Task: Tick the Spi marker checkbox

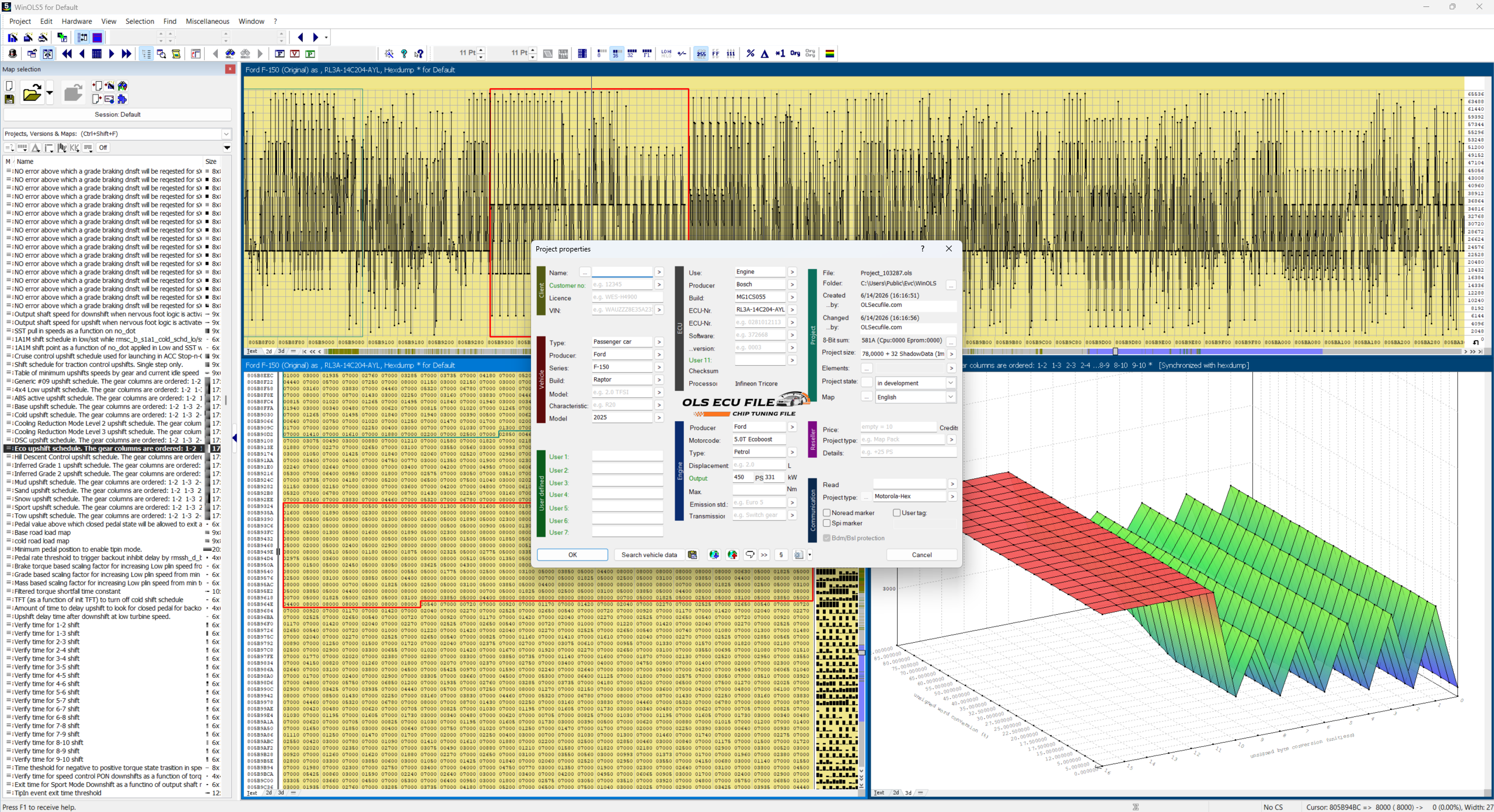Action: (827, 523)
